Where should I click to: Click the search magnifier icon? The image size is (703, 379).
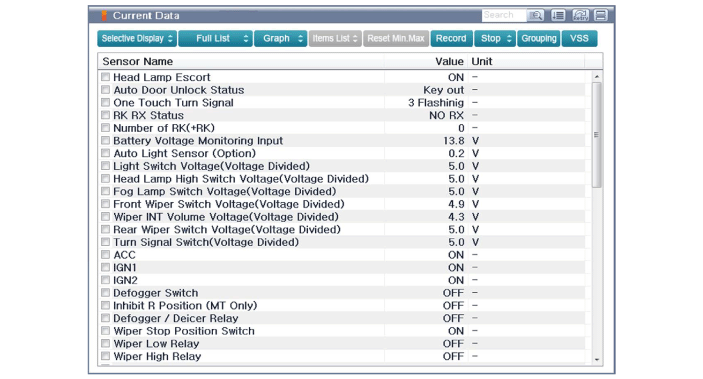535,16
